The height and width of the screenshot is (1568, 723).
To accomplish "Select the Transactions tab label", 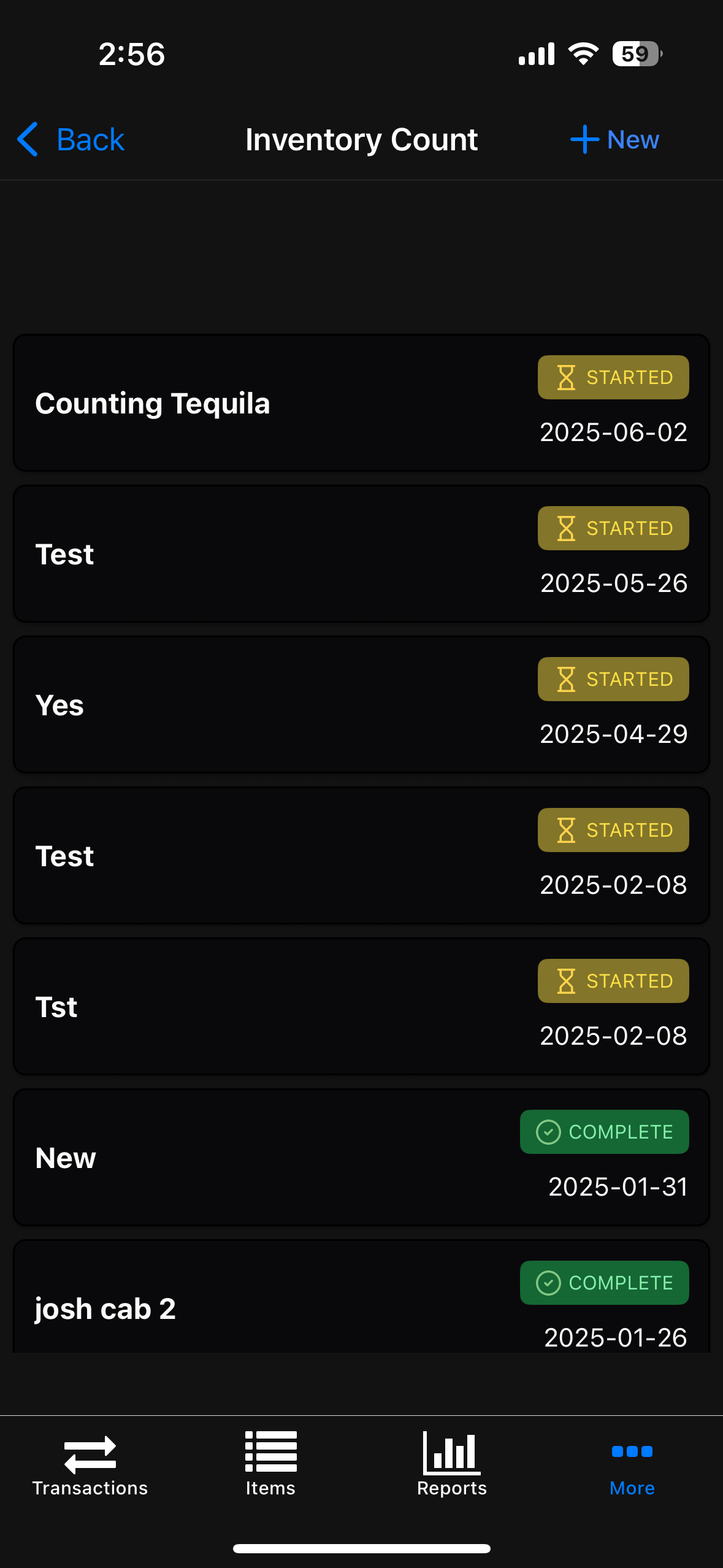I will pos(90,1488).
